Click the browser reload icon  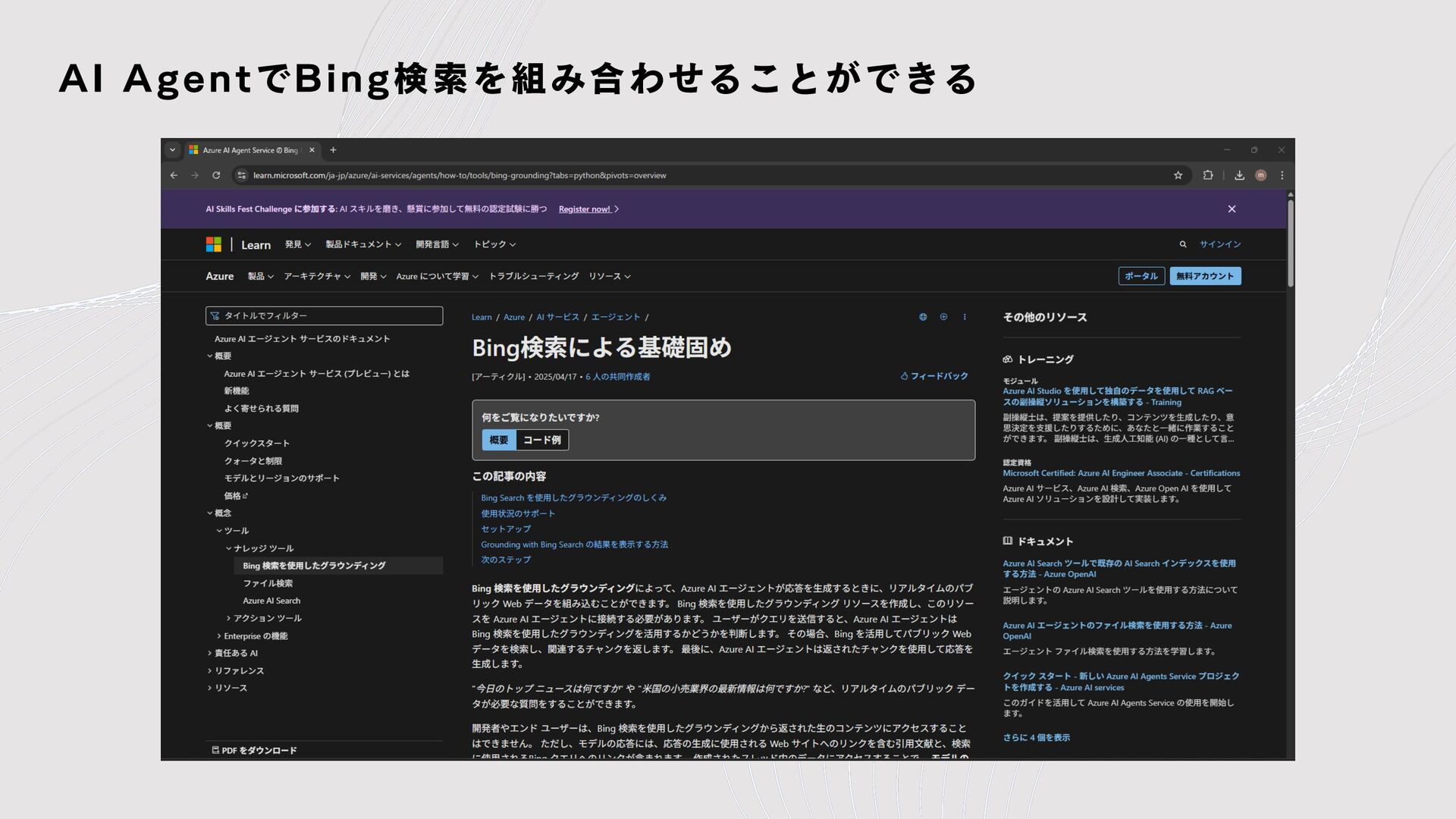[x=216, y=175]
